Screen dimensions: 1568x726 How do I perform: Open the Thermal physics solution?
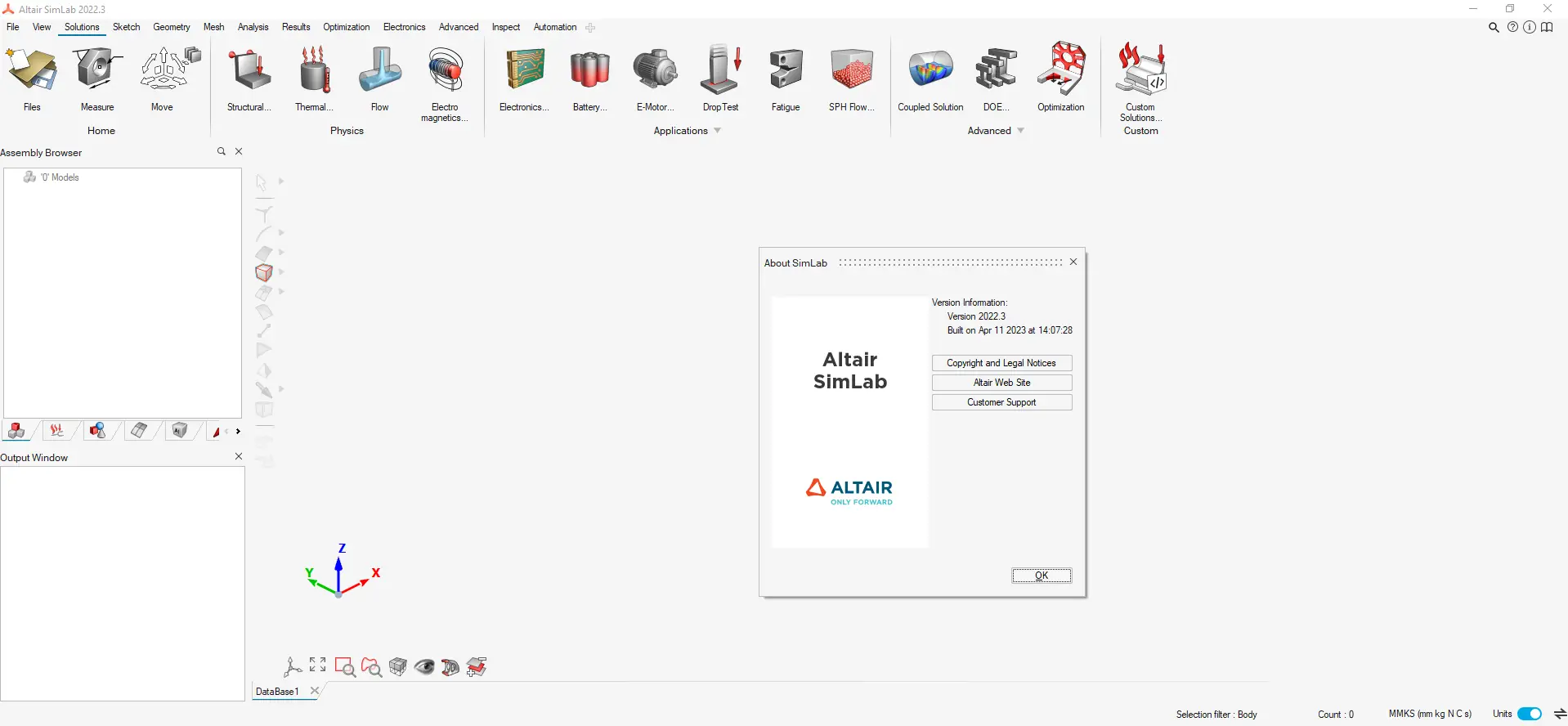tap(314, 78)
